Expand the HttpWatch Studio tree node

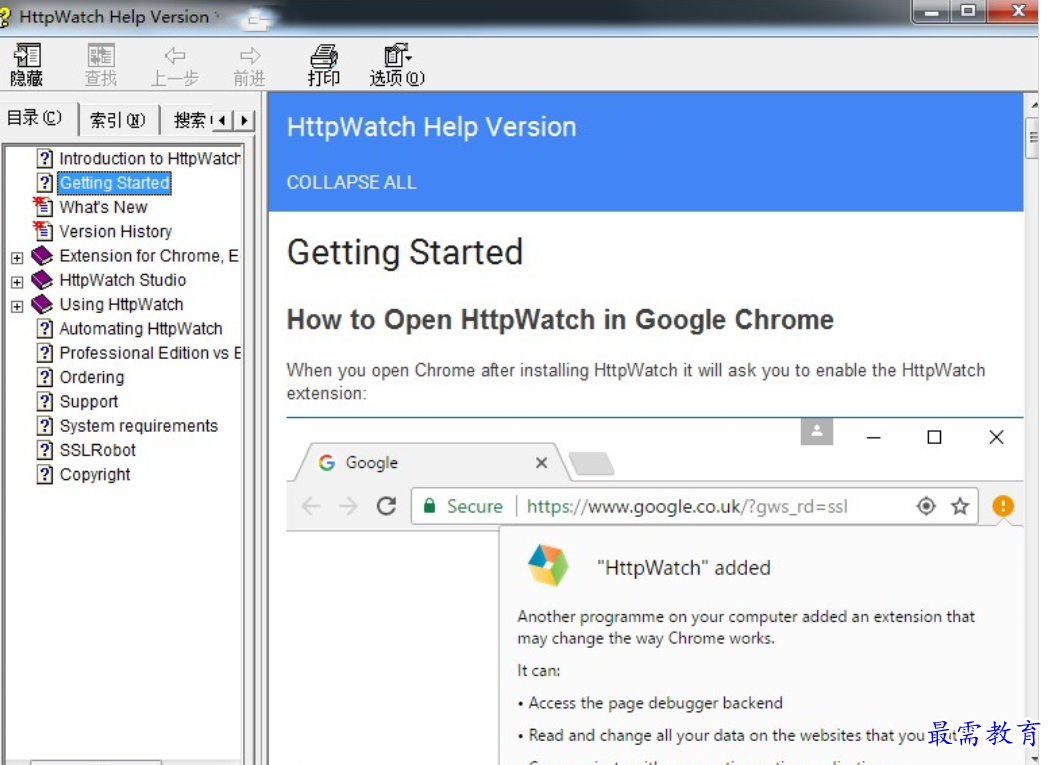pyautogui.click(x=17, y=282)
